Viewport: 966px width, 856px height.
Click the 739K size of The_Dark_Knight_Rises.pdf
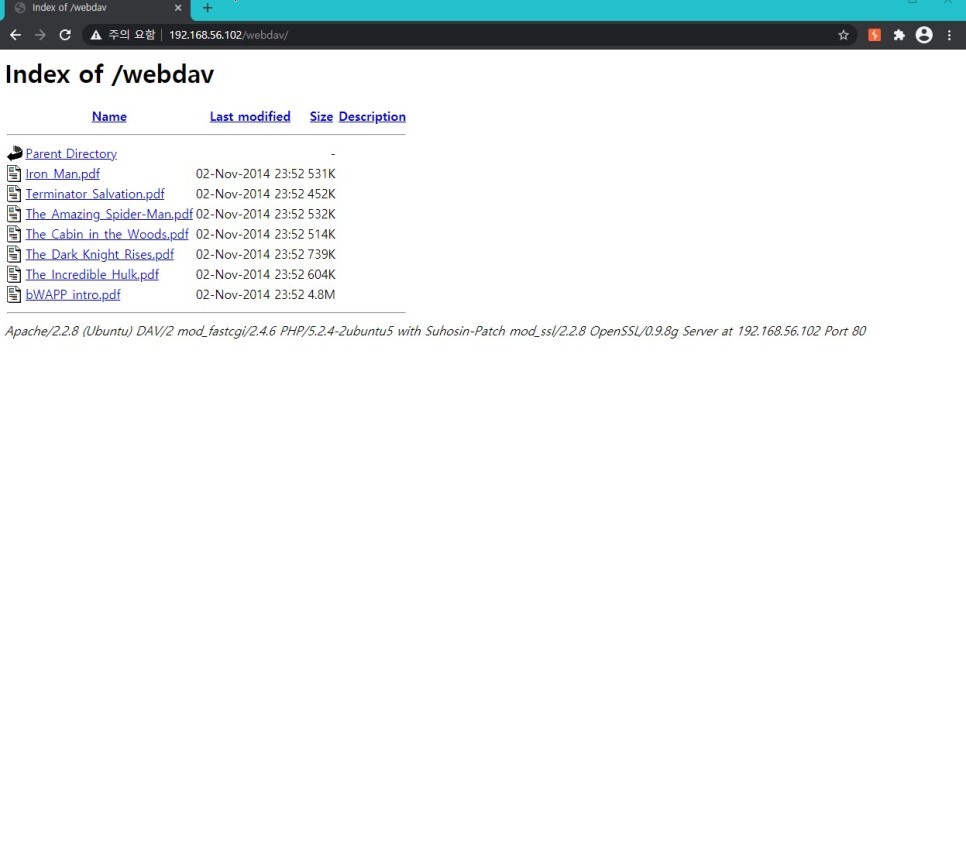pos(322,254)
